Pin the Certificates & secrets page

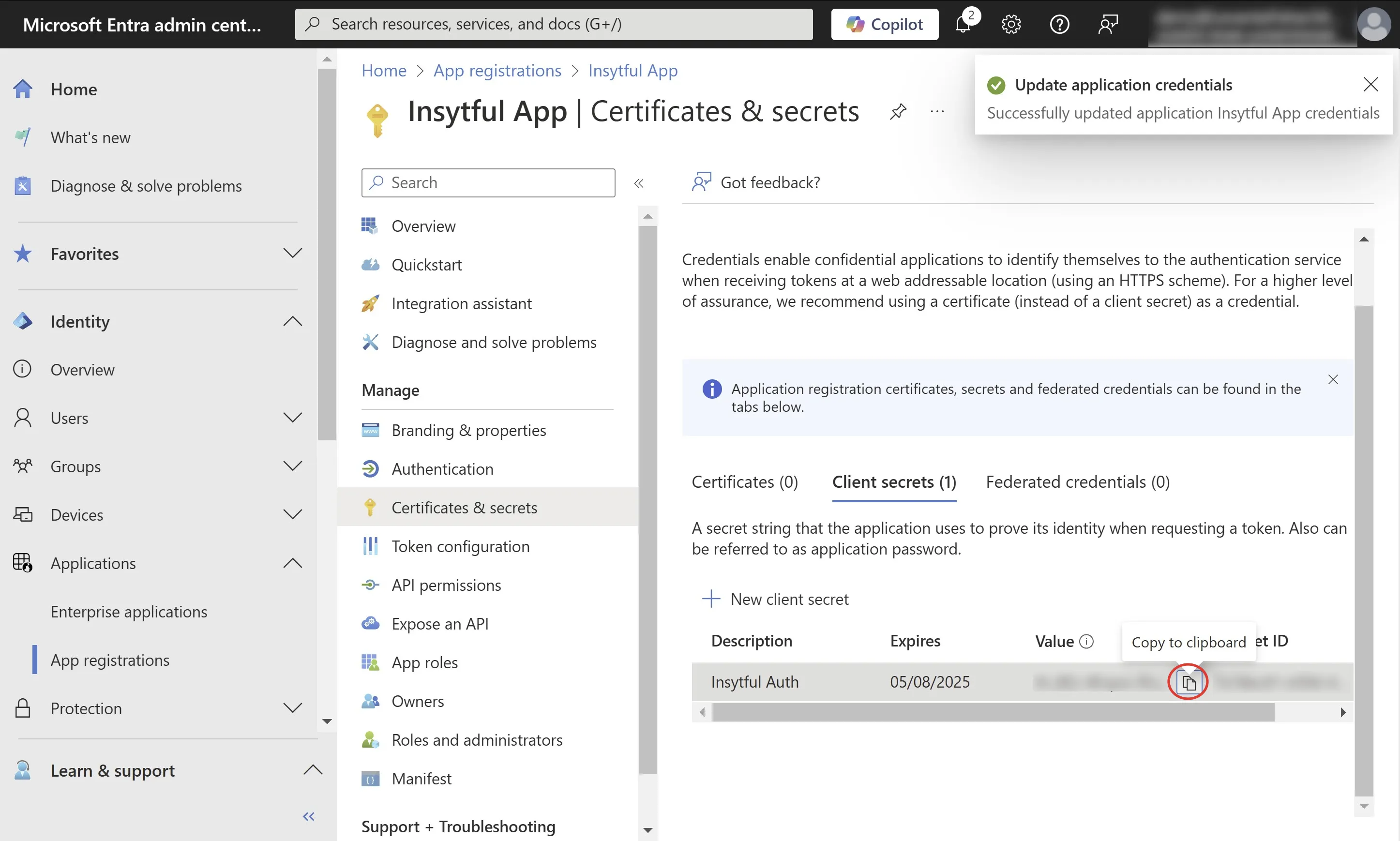898,112
